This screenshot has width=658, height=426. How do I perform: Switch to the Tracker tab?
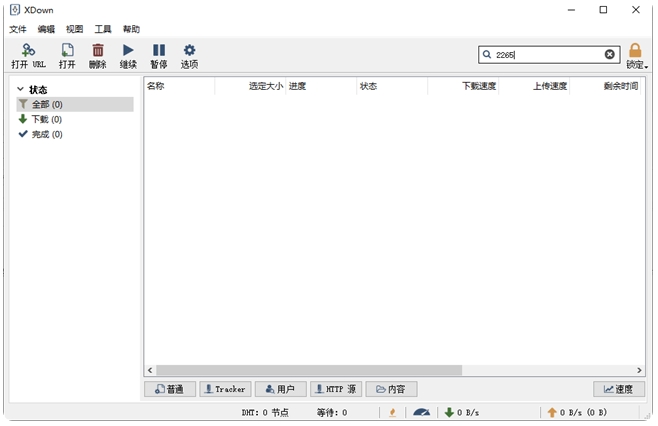[x=225, y=389]
